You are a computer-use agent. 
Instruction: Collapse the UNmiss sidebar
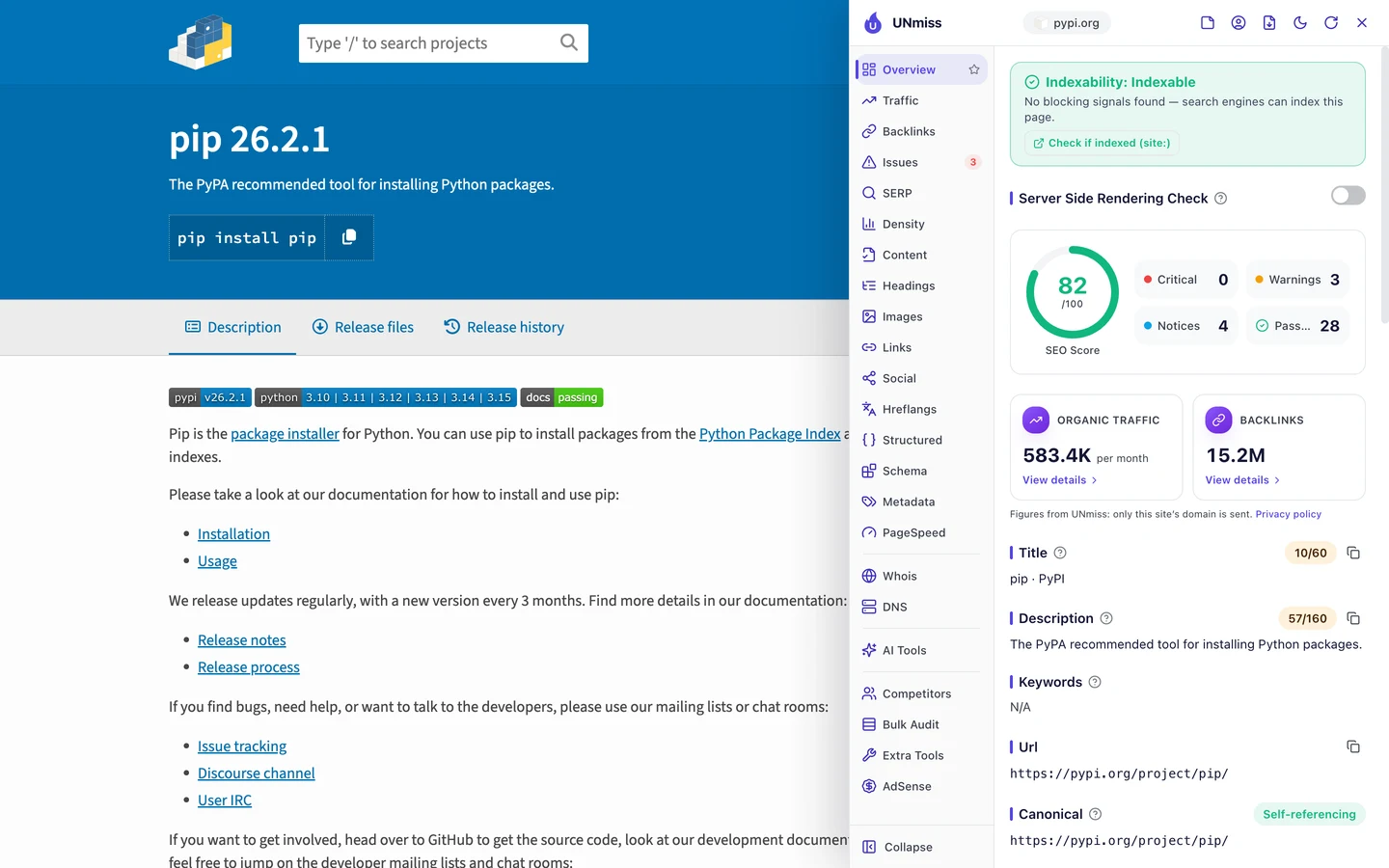pos(897,847)
